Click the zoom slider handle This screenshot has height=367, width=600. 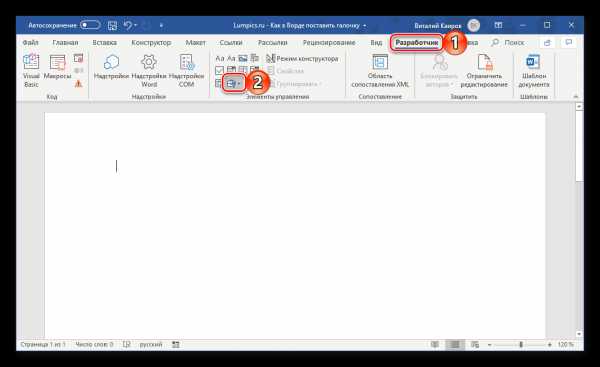point(521,345)
